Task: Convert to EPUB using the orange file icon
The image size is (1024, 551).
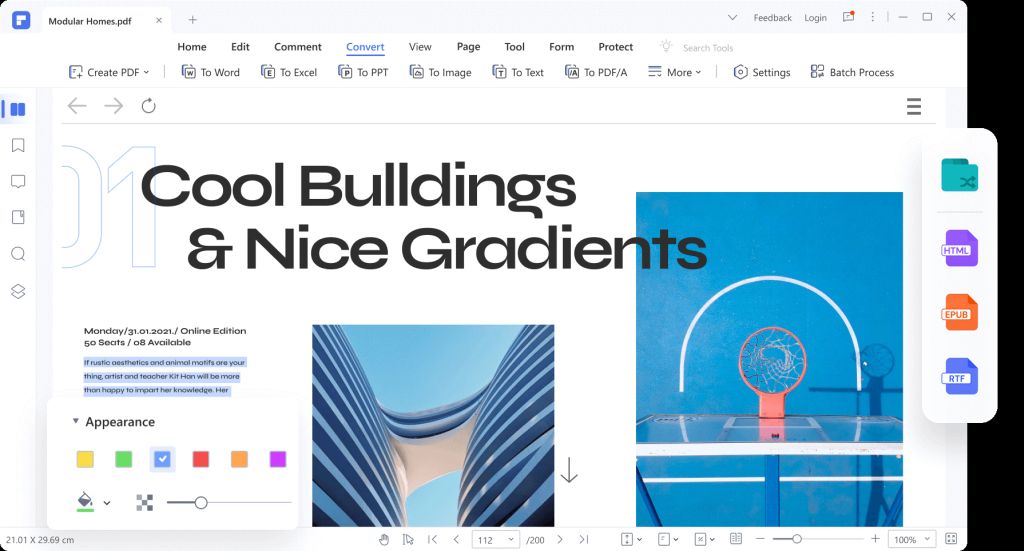Action: tap(959, 313)
